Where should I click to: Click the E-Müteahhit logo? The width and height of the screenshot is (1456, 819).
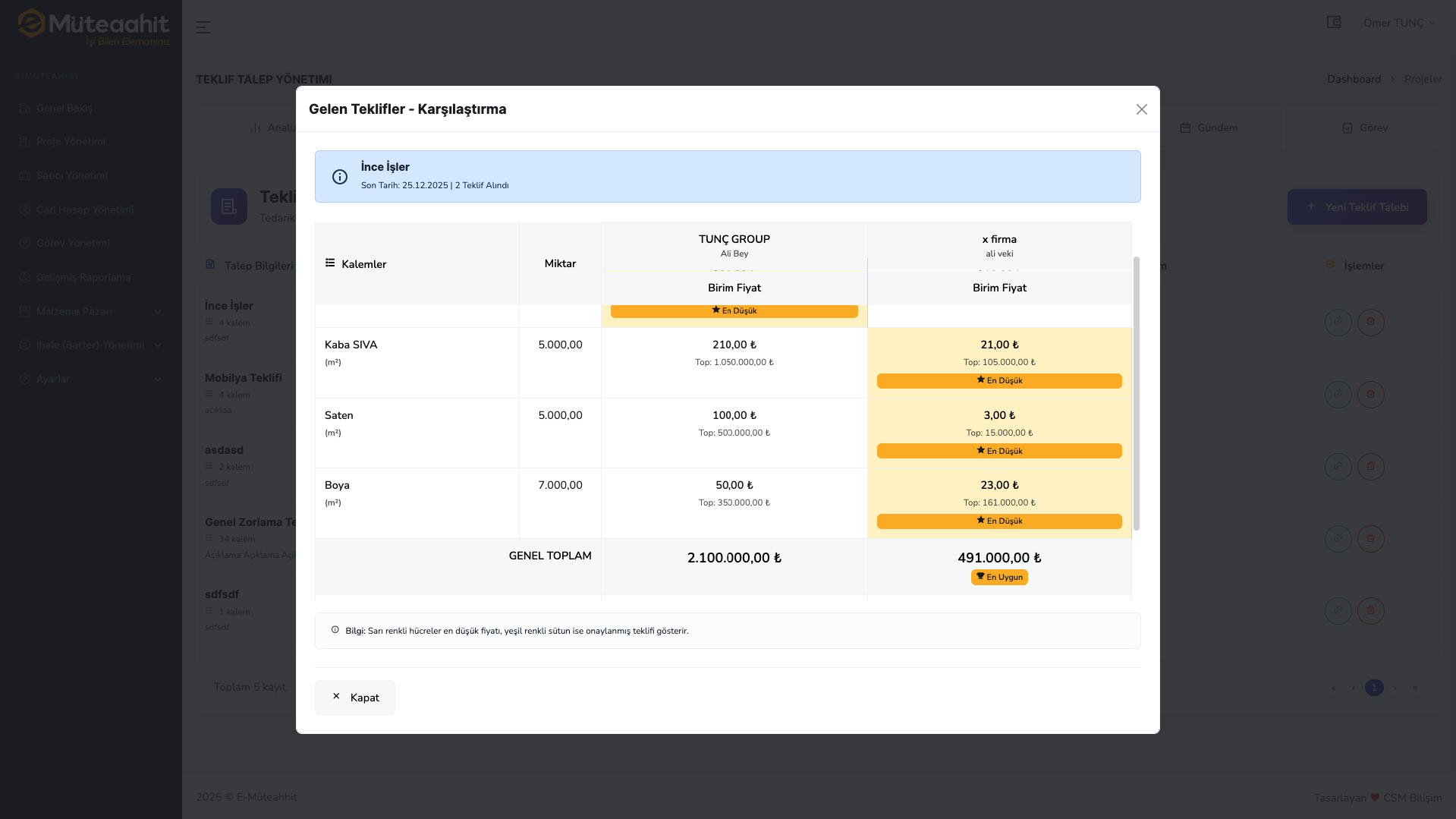(x=93, y=27)
